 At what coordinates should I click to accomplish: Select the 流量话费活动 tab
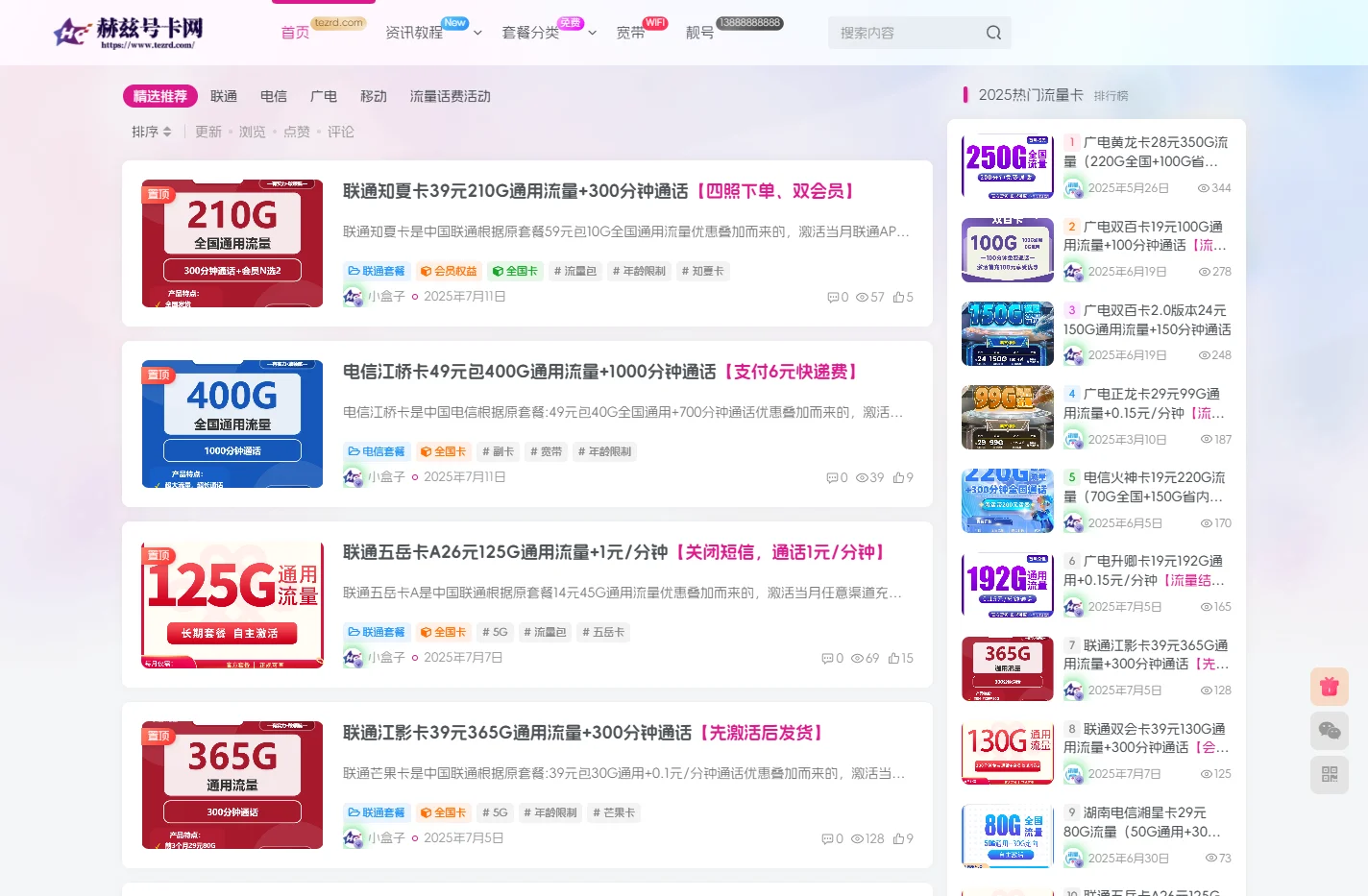click(451, 96)
